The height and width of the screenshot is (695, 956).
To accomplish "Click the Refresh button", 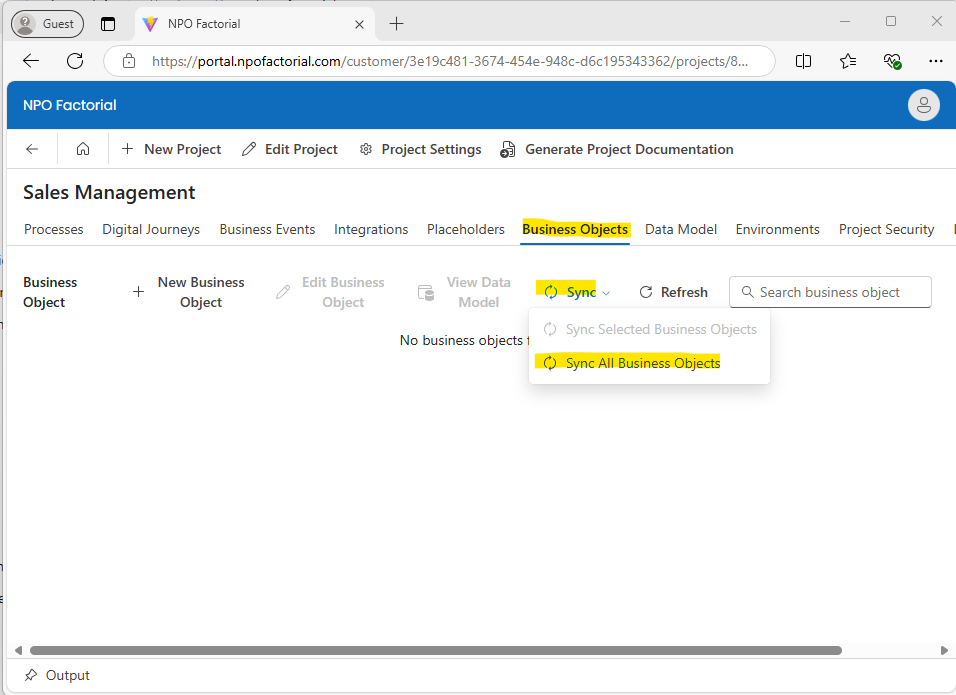I will pyautogui.click(x=673, y=292).
